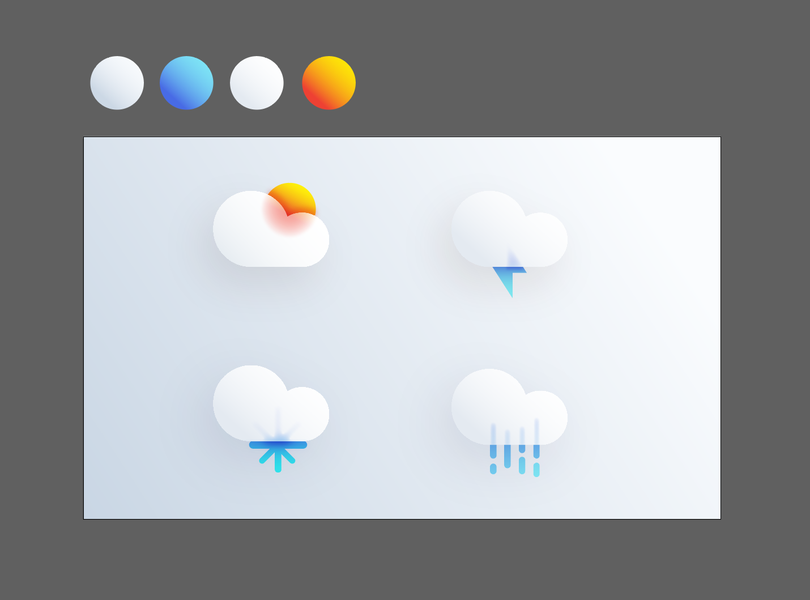Select the leftmost blue rain streak
Viewport: 810px width, 600px height.
tap(493, 449)
